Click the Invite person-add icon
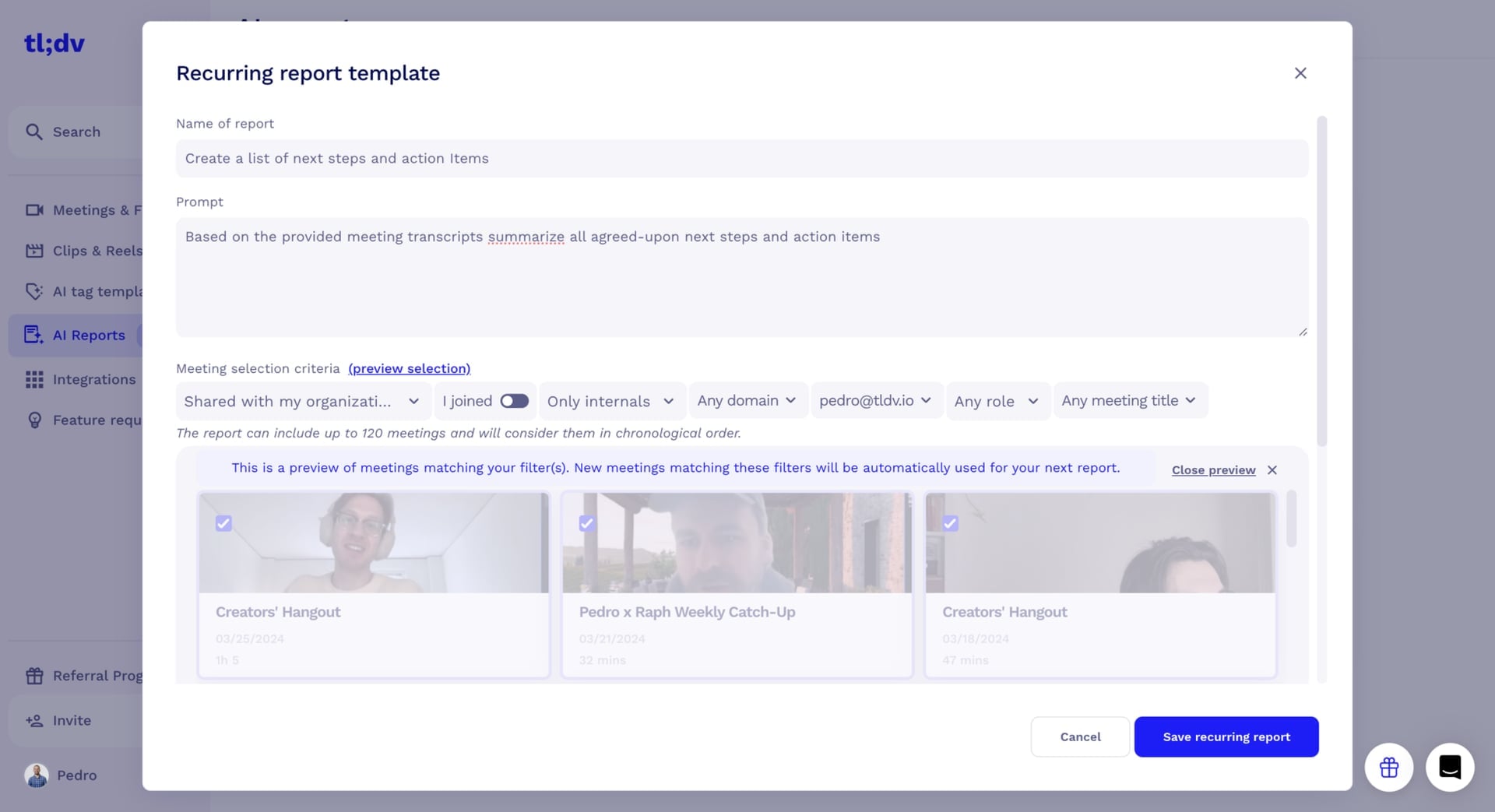1495x812 pixels. click(x=34, y=721)
